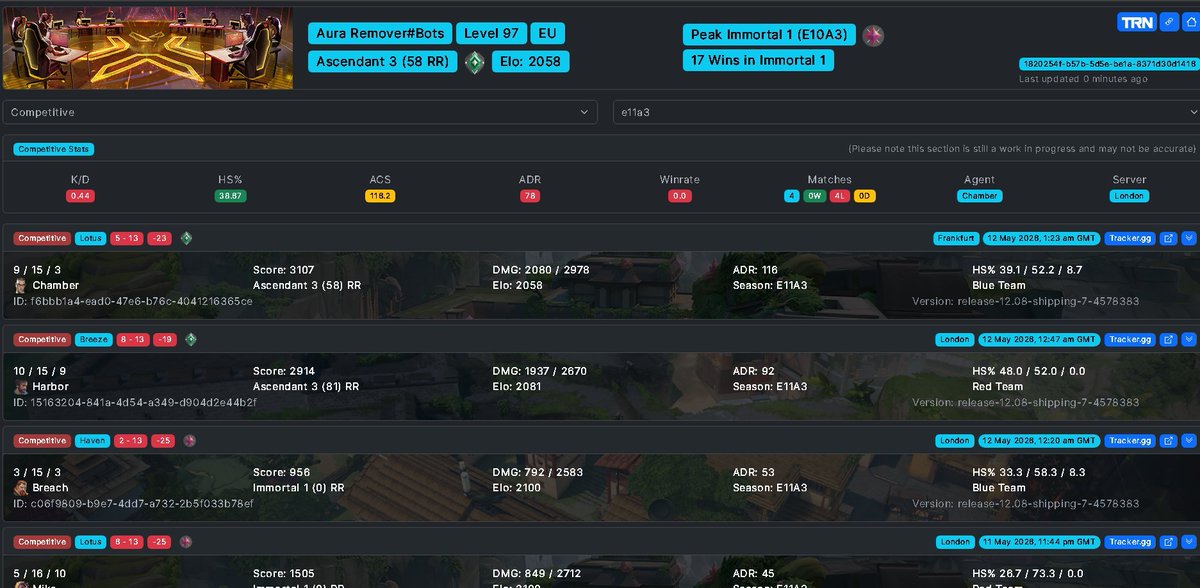Expand details of 1:23 am Lotus match
Image resolution: width=1200 pixels, height=588 pixels.
pyautogui.click(x=1188, y=238)
